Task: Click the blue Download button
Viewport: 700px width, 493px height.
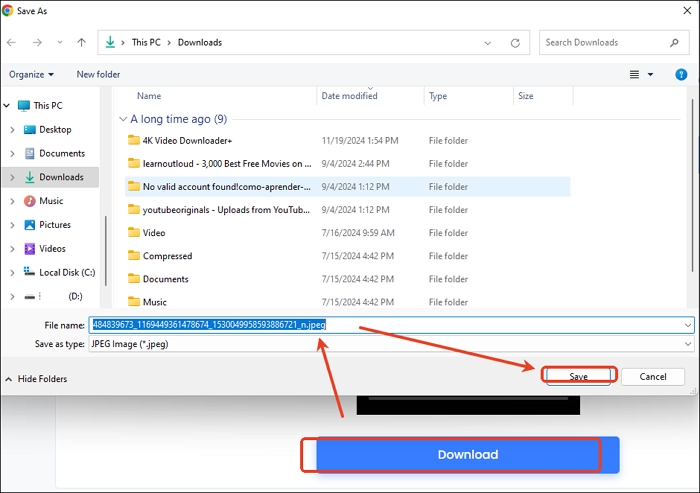Action: tap(467, 454)
